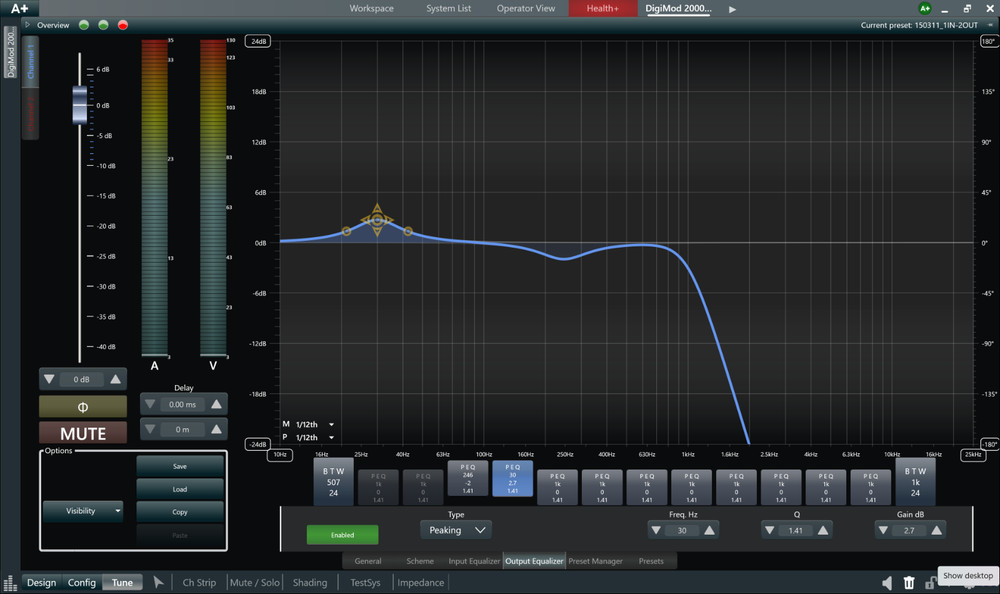Click the play arrow next to DigiMod tab
1000x594 pixels.
(x=732, y=9)
